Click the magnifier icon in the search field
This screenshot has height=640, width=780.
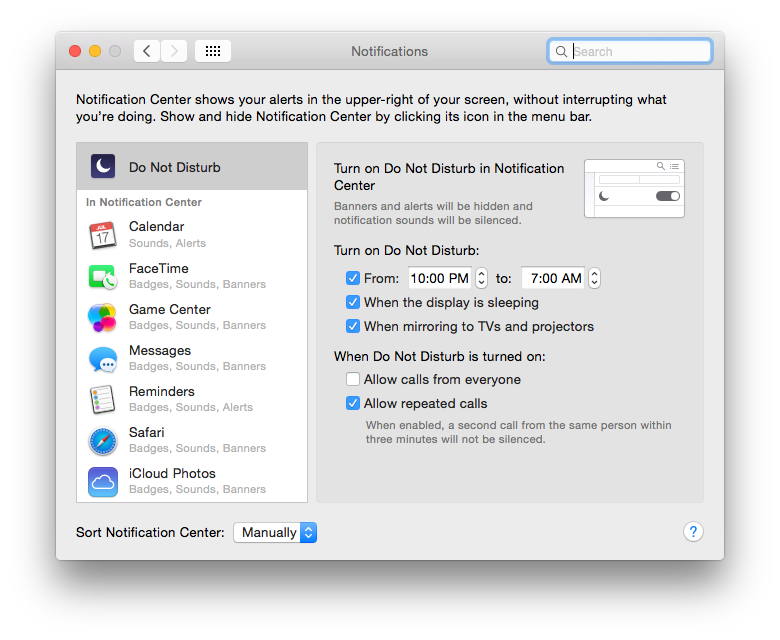[x=561, y=51]
